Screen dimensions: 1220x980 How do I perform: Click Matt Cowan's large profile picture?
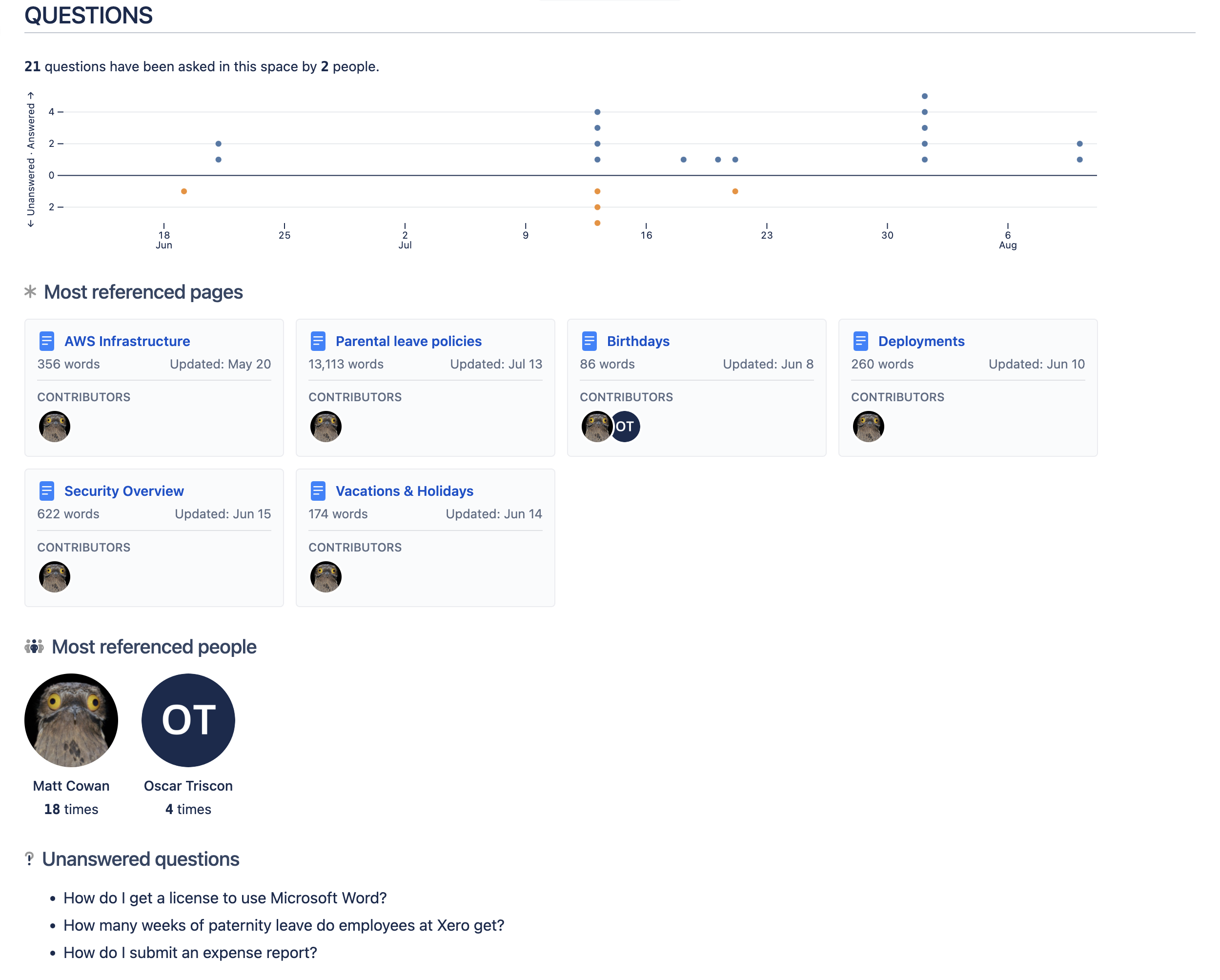click(71, 720)
